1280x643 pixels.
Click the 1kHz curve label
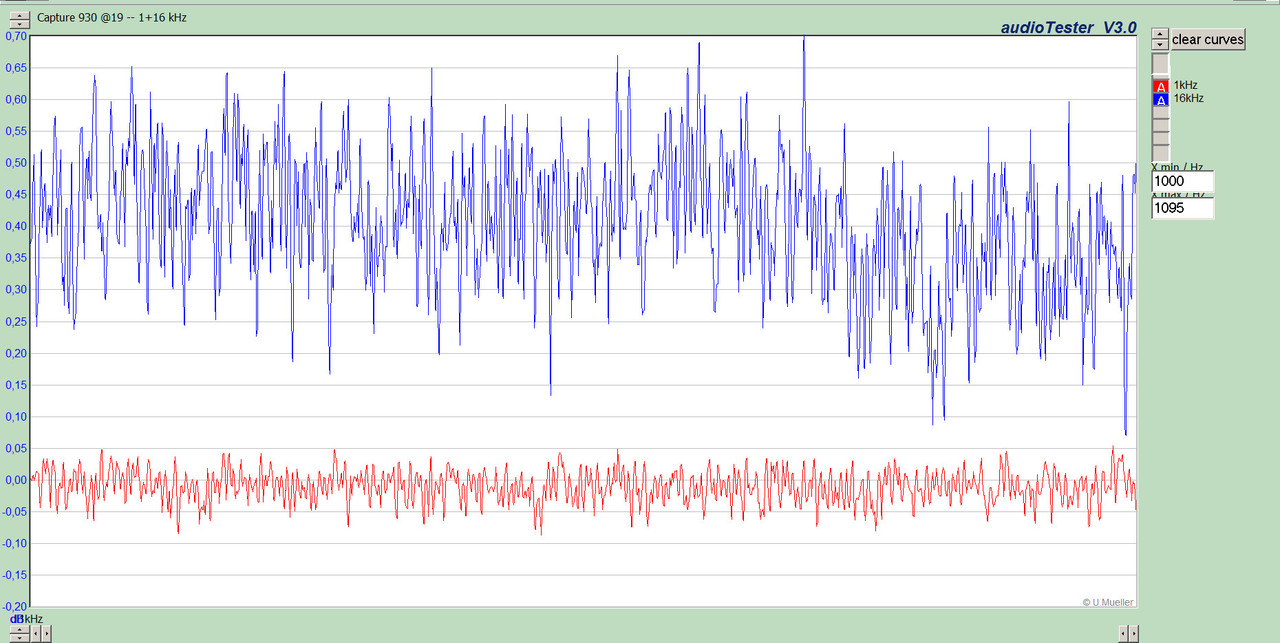[x=1185, y=85]
